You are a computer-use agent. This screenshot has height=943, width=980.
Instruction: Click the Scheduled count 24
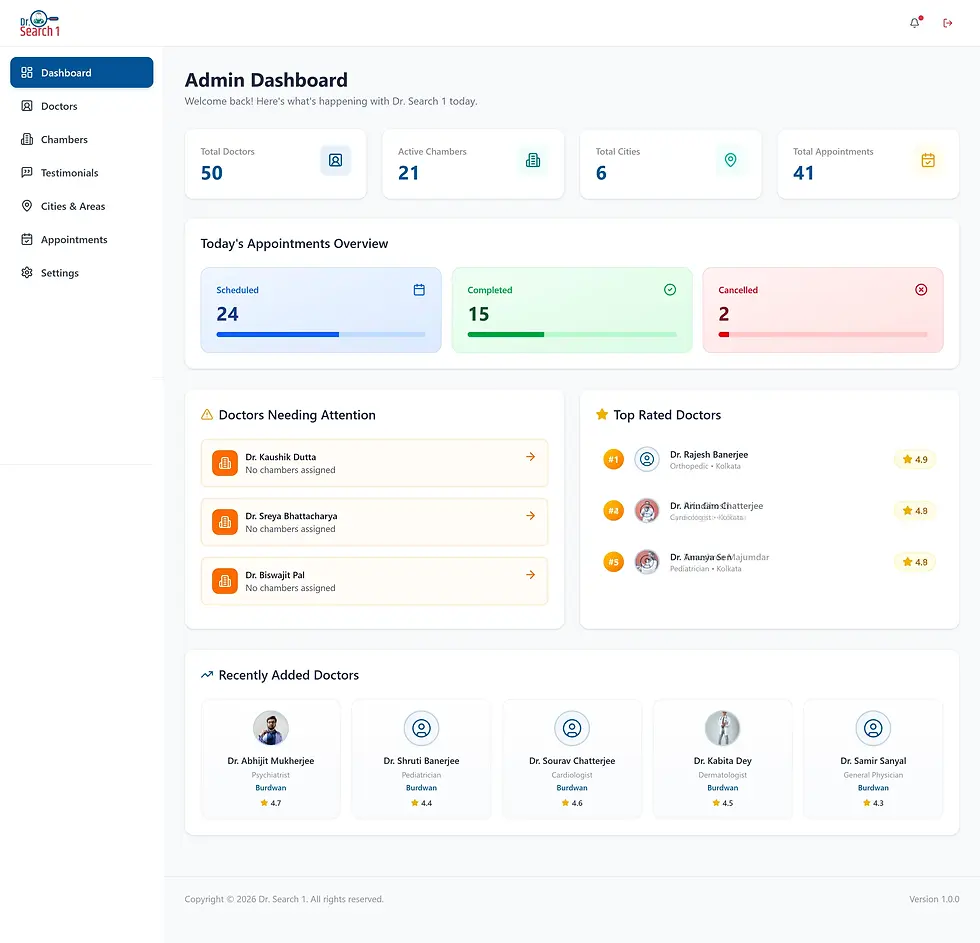click(x=228, y=314)
